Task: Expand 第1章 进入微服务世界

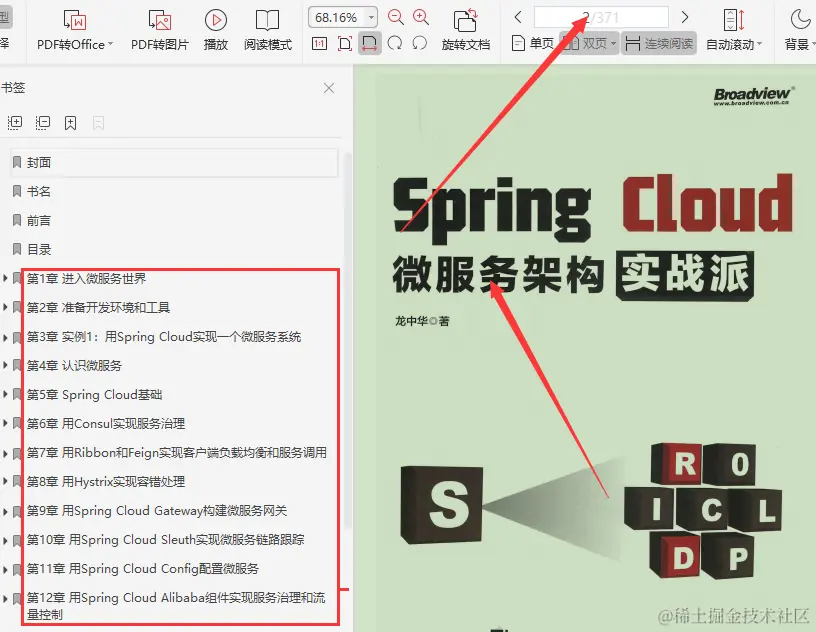Action: 5,279
